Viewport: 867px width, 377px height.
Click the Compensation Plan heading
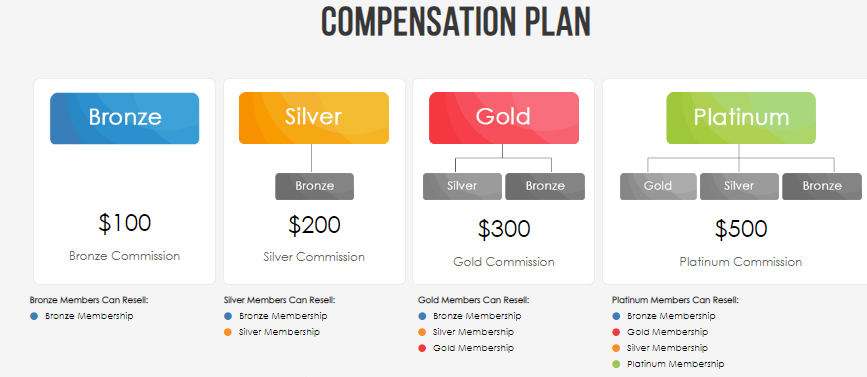coord(456,23)
